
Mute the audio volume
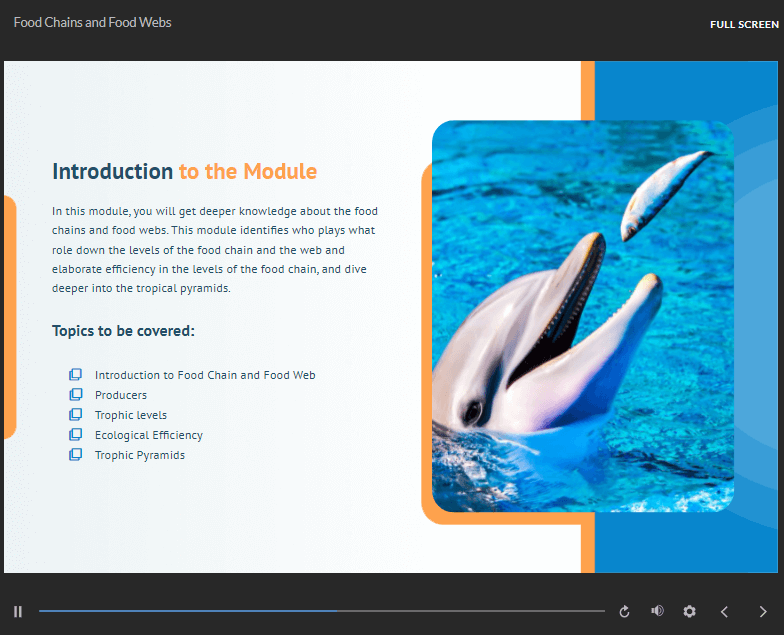click(x=657, y=611)
